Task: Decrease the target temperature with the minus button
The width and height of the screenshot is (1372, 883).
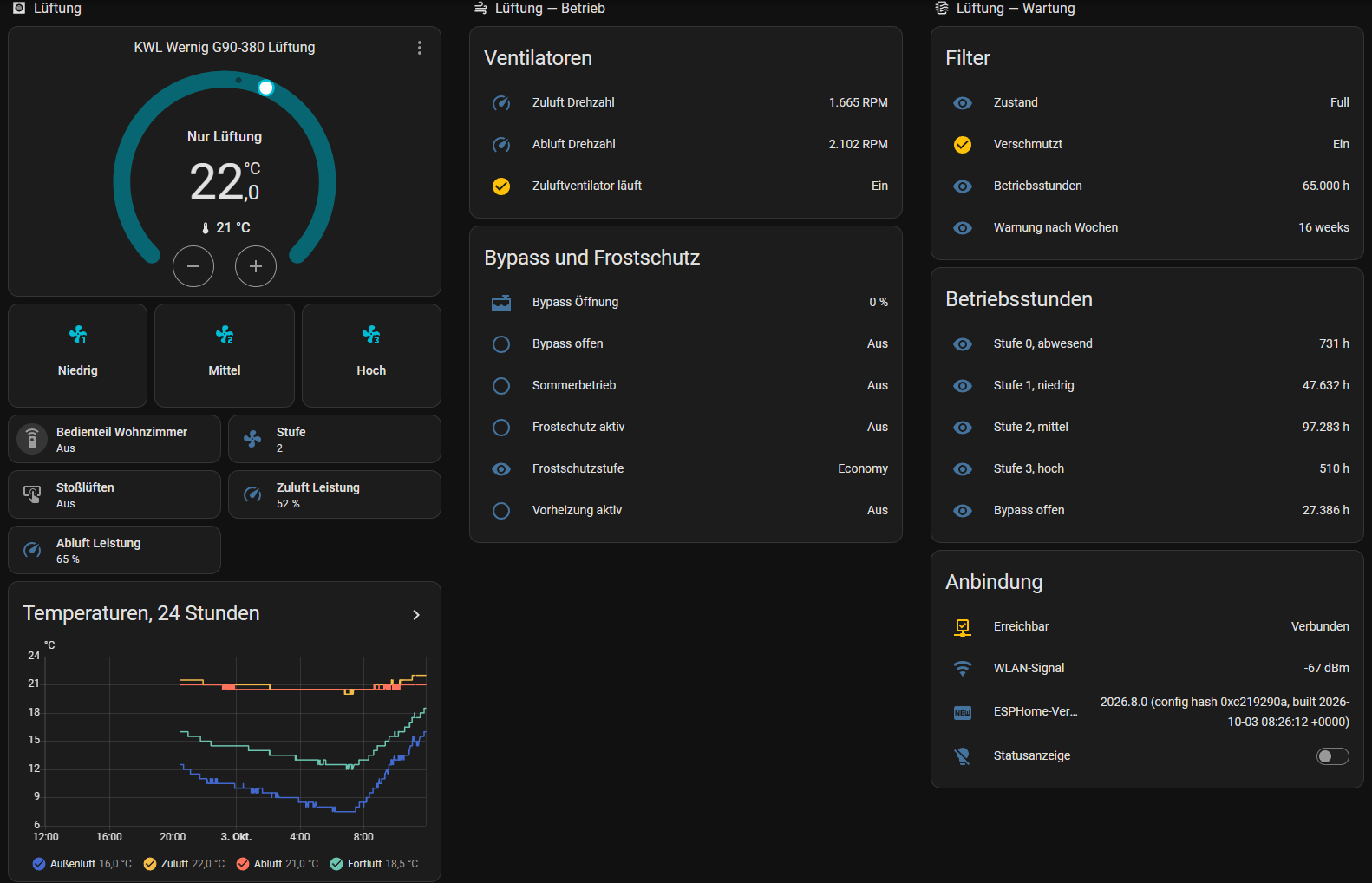Action: click(193, 266)
